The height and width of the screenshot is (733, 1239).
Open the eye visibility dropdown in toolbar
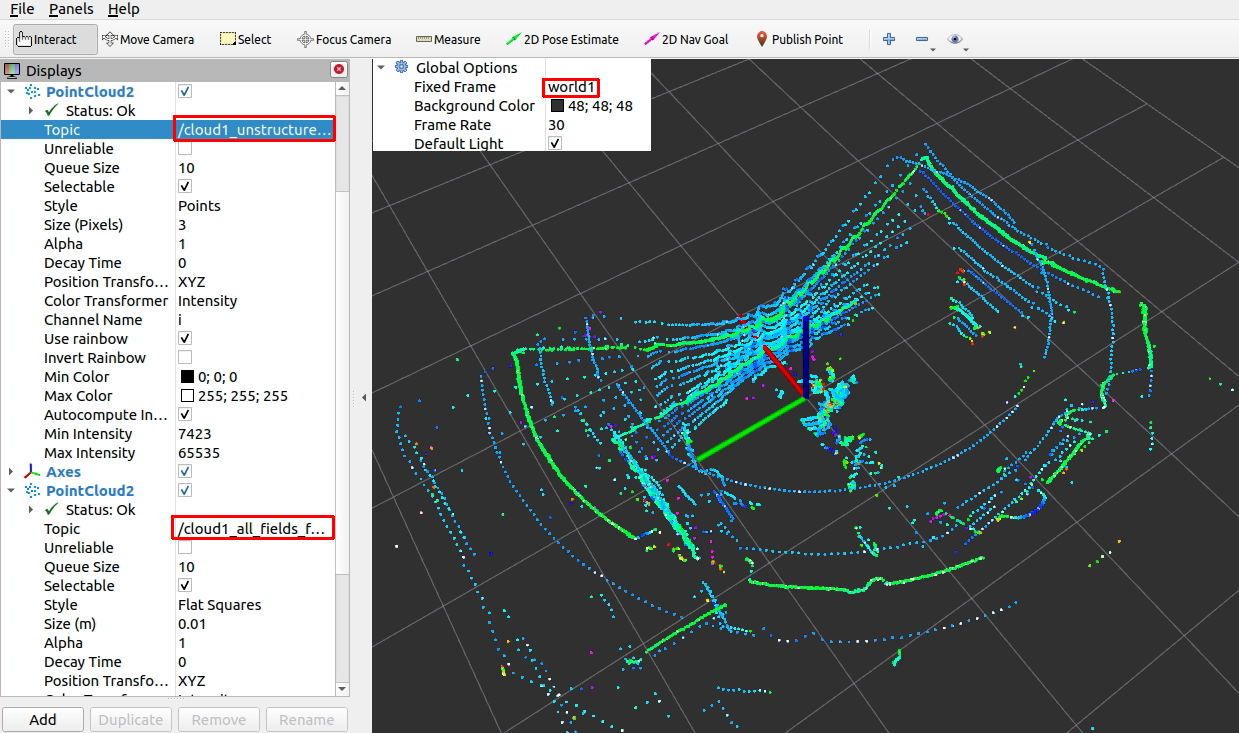(x=957, y=40)
